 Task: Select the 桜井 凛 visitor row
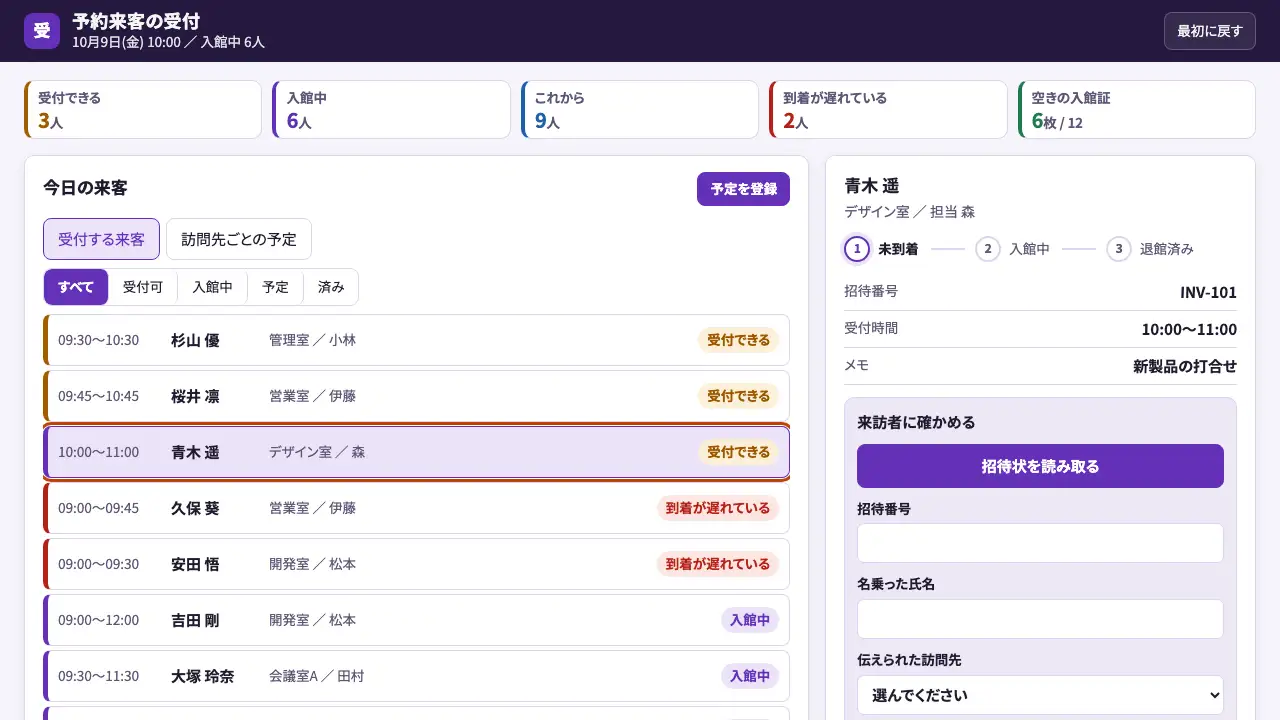[416, 396]
